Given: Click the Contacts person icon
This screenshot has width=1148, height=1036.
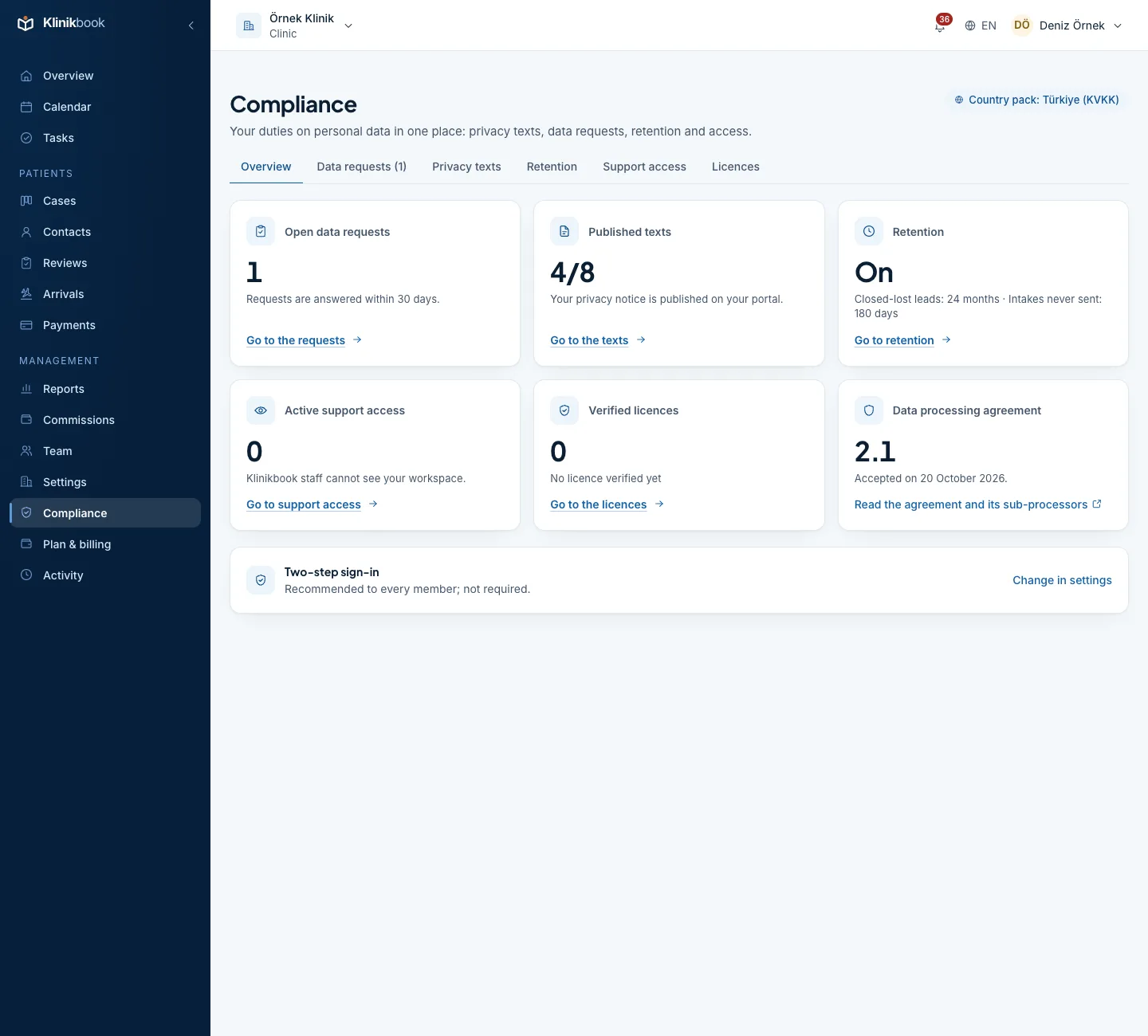Looking at the screenshot, I should pos(26,232).
